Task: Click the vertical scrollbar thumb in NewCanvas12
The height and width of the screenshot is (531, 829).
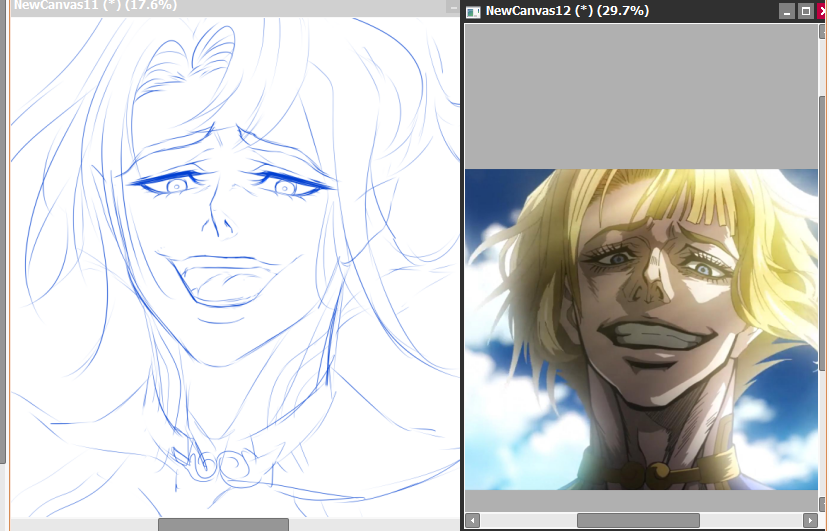Action: (824, 234)
